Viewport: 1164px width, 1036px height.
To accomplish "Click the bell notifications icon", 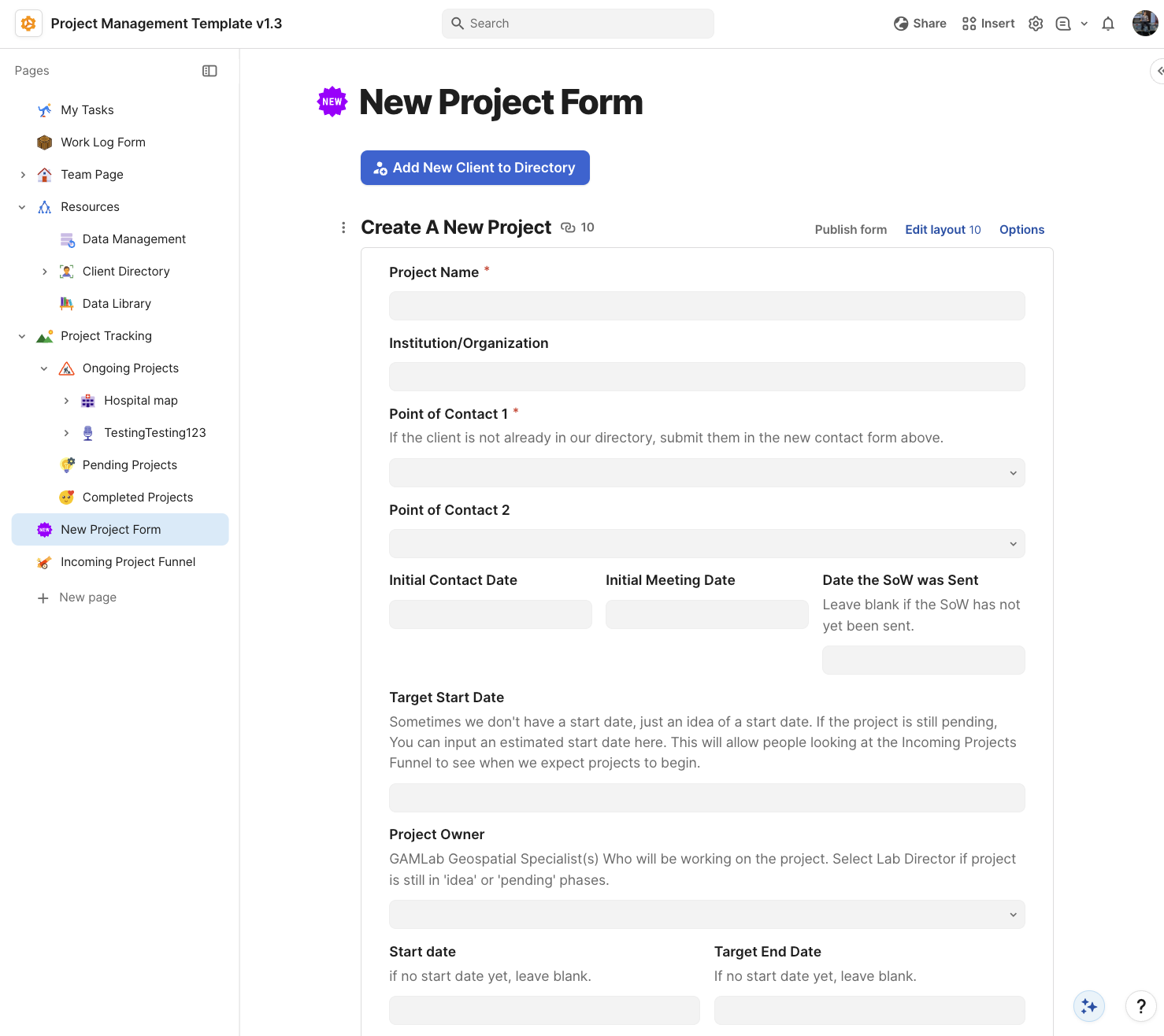I will pos(1108,24).
